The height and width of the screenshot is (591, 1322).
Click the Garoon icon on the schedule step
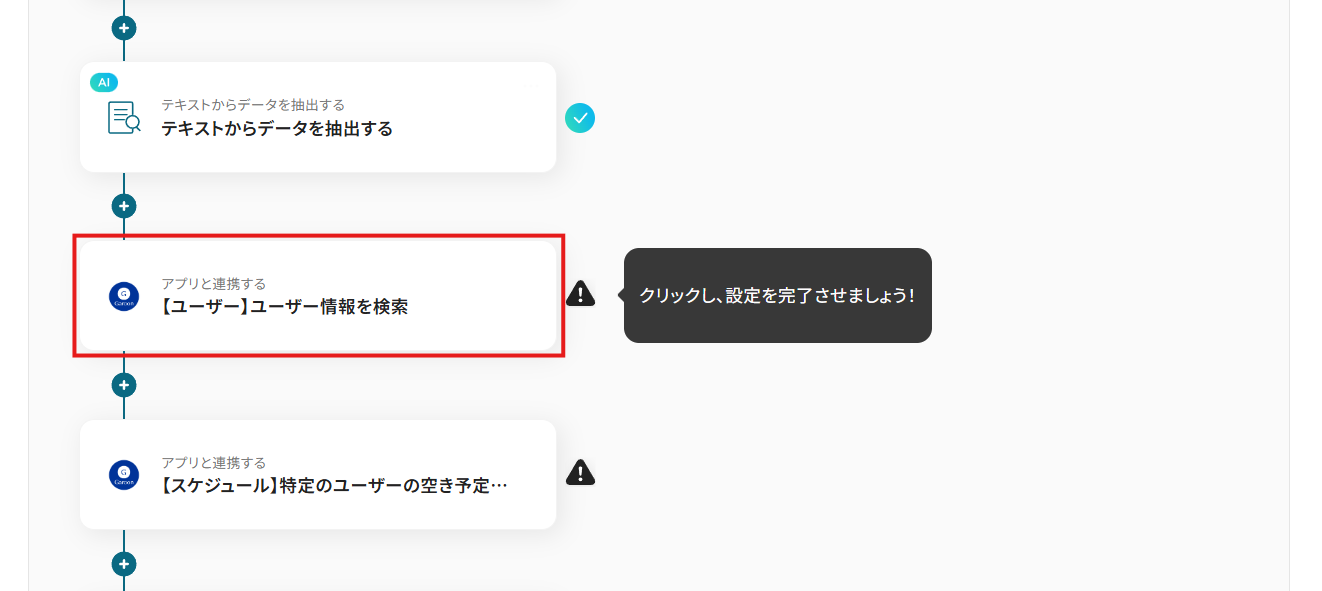[124, 475]
